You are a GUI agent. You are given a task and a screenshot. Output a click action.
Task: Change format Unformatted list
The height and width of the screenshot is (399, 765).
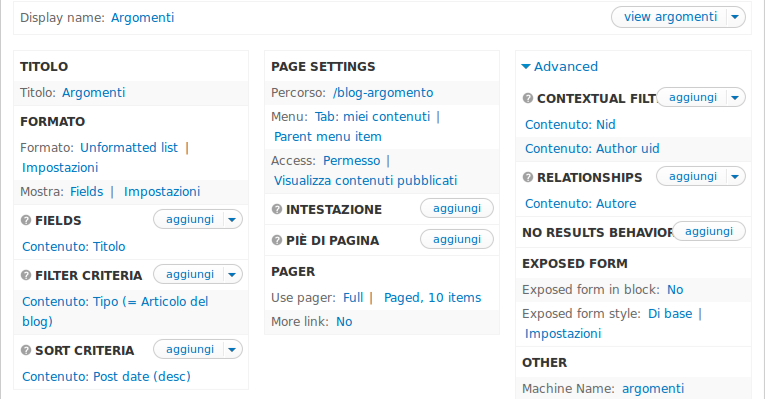[129, 148]
